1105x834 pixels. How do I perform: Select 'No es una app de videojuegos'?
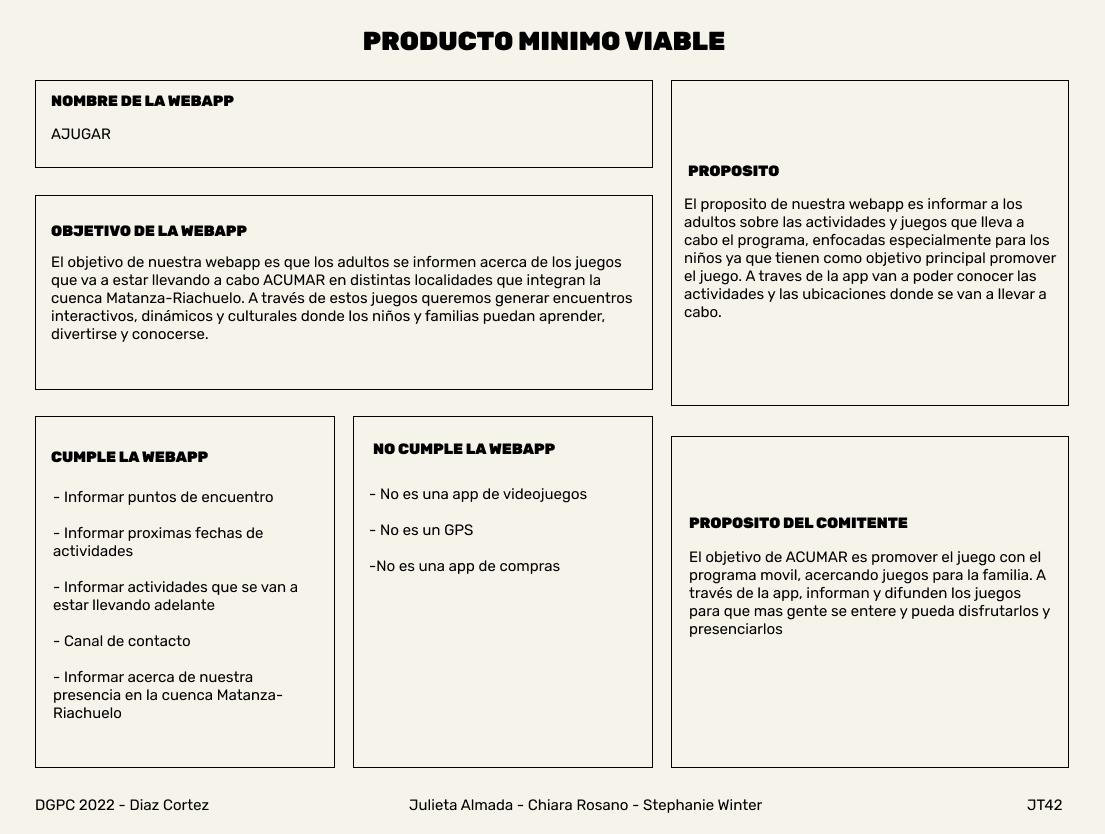(x=478, y=494)
